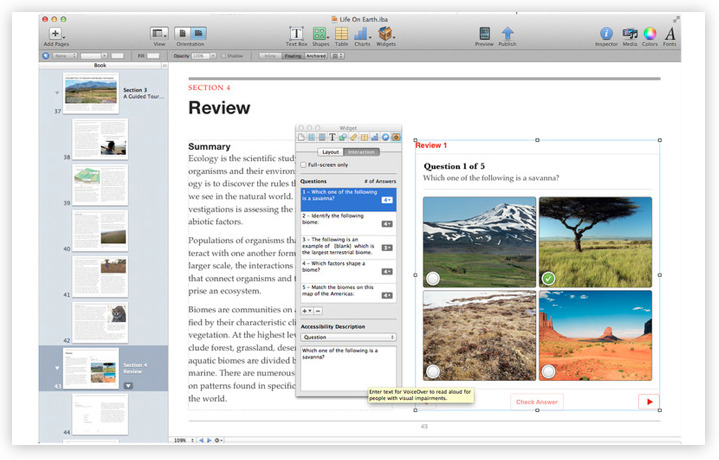Select Document inspector icon in Widget panel
Viewport: 719px width, 460px height.
click(301, 137)
